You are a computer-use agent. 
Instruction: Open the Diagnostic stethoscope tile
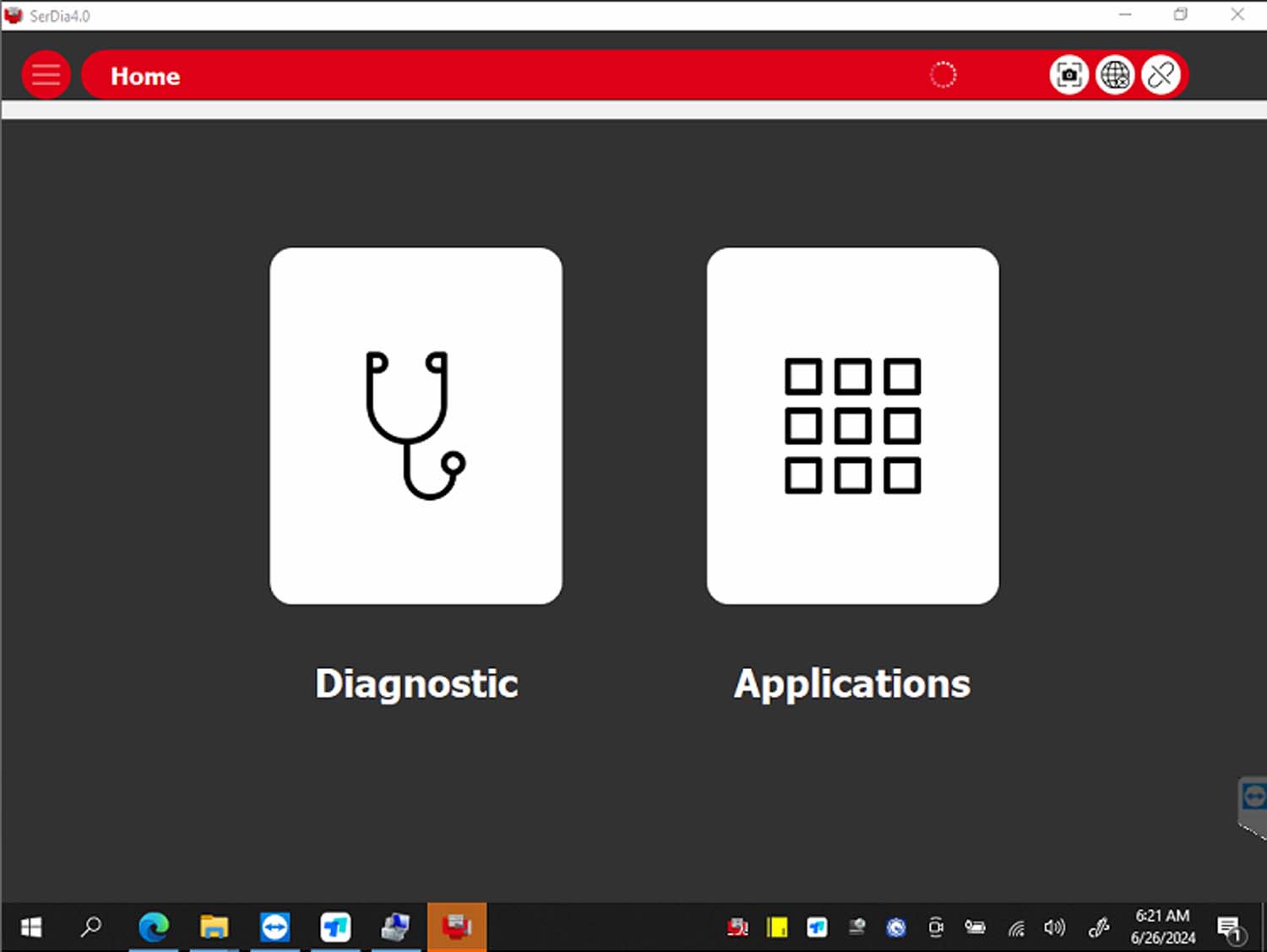point(416,426)
